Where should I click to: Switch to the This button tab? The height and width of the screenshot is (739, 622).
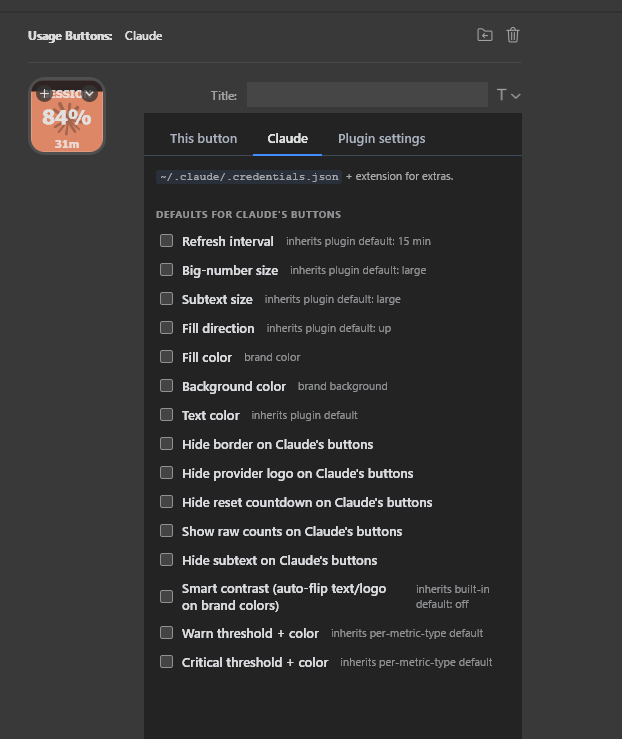(x=204, y=139)
